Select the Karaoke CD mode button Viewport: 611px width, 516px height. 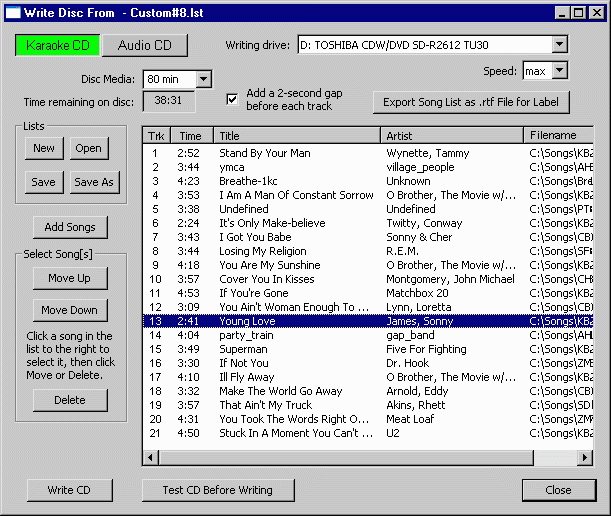pyautogui.click(x=58, y=45)
